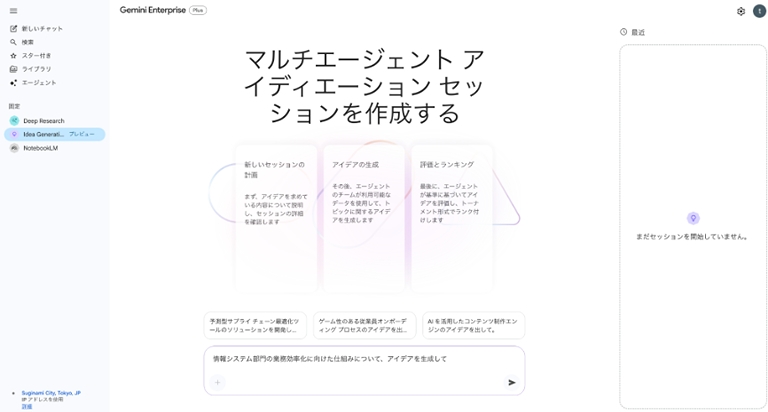This screenshot has height=412, width=768.
Task: Select the Deep Research agent icon
Action: (x=14, y=121)
